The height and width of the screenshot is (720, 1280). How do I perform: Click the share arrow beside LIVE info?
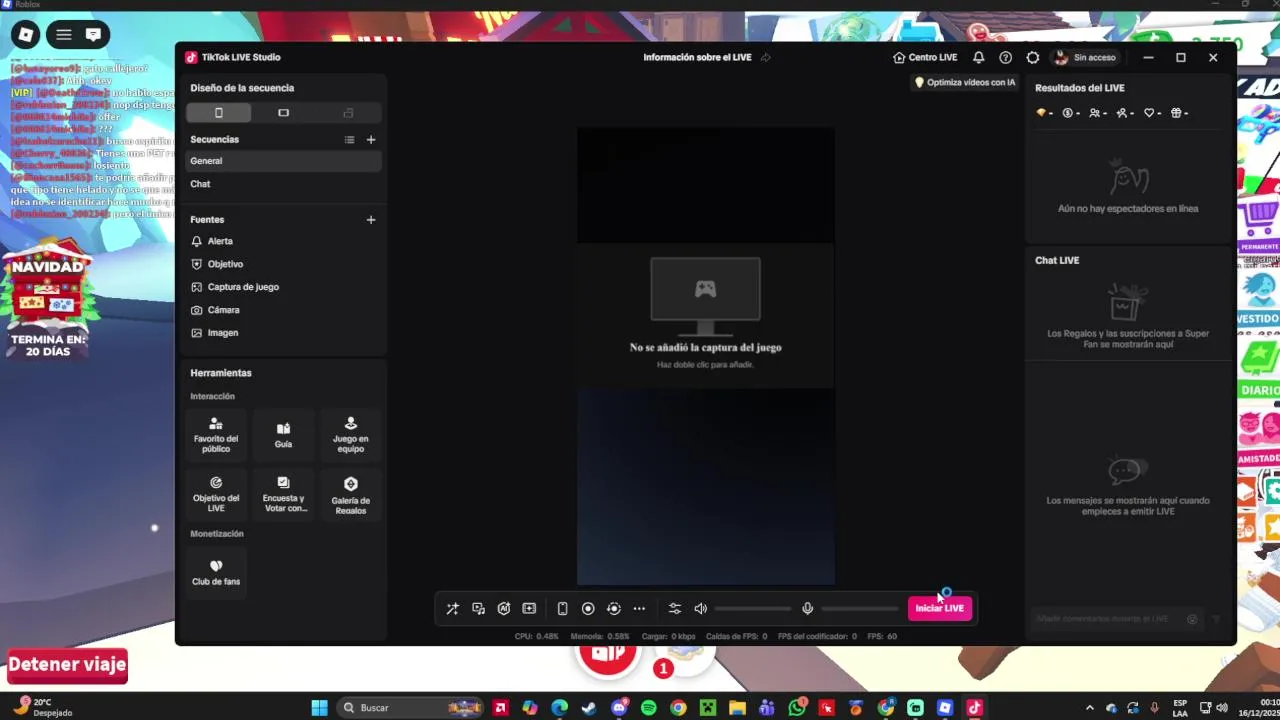(766, 57)
